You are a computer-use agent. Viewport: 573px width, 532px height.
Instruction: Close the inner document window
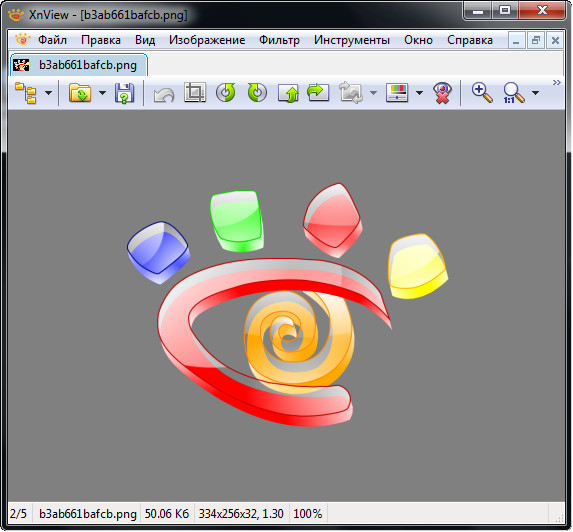coord(555,40)
